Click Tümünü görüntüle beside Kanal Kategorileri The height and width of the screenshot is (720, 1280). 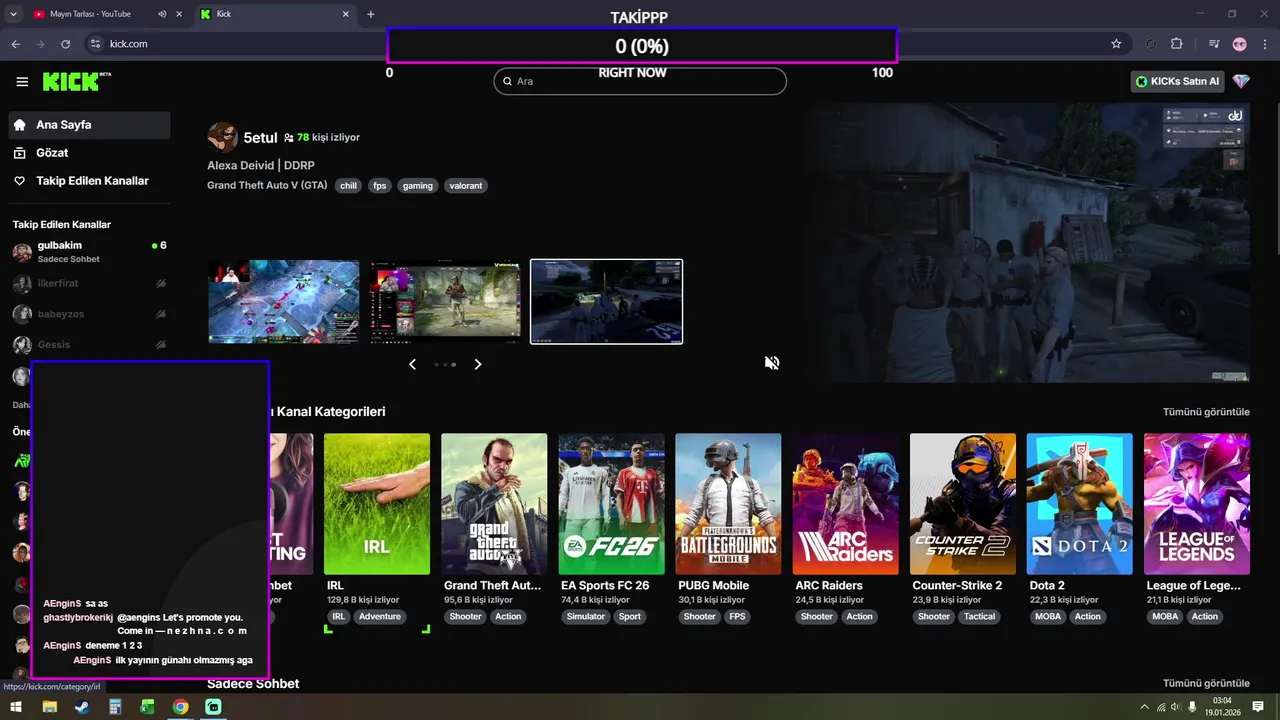click(1206, 412)
